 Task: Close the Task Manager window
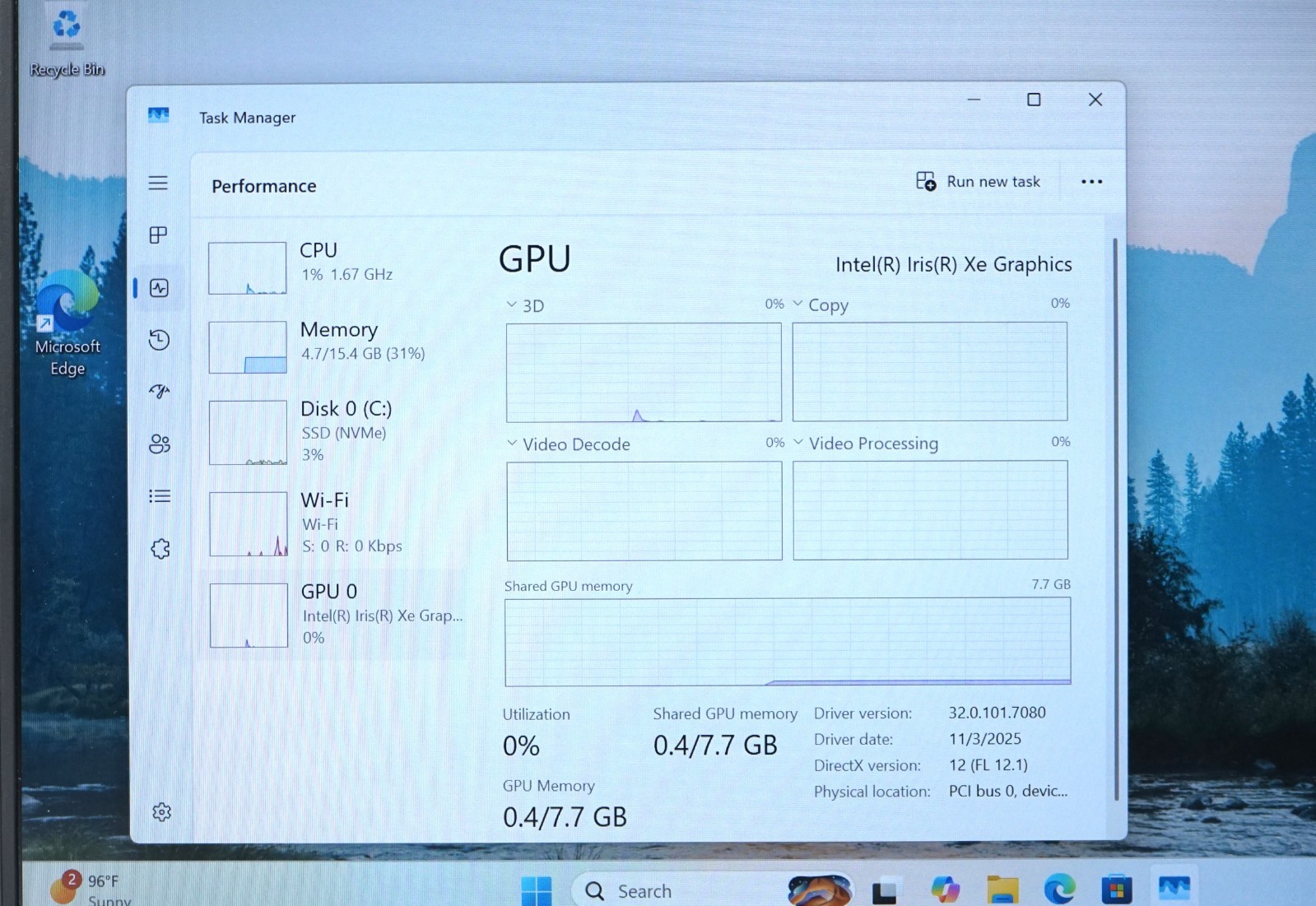(x=1095, y=100)
